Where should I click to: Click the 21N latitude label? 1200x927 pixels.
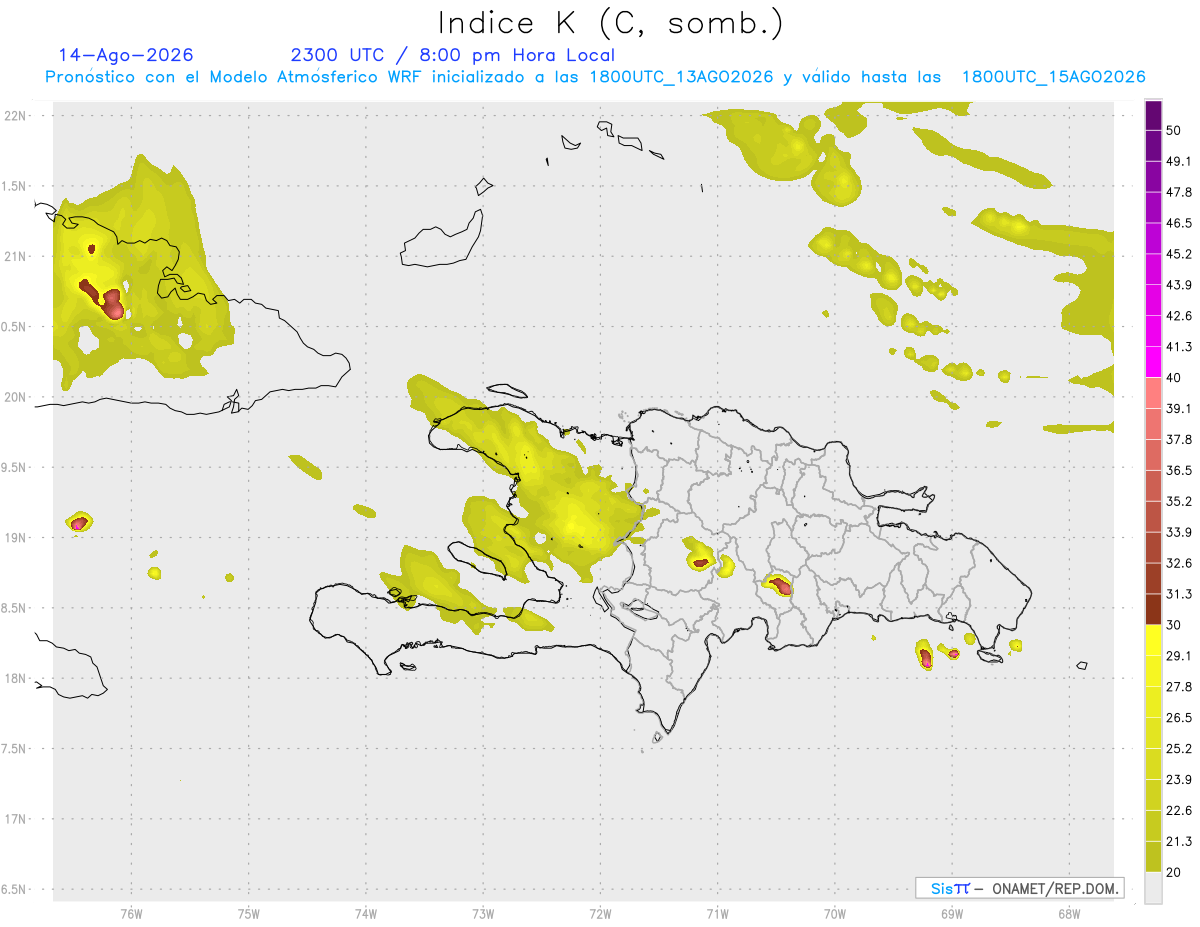point(16,256)
